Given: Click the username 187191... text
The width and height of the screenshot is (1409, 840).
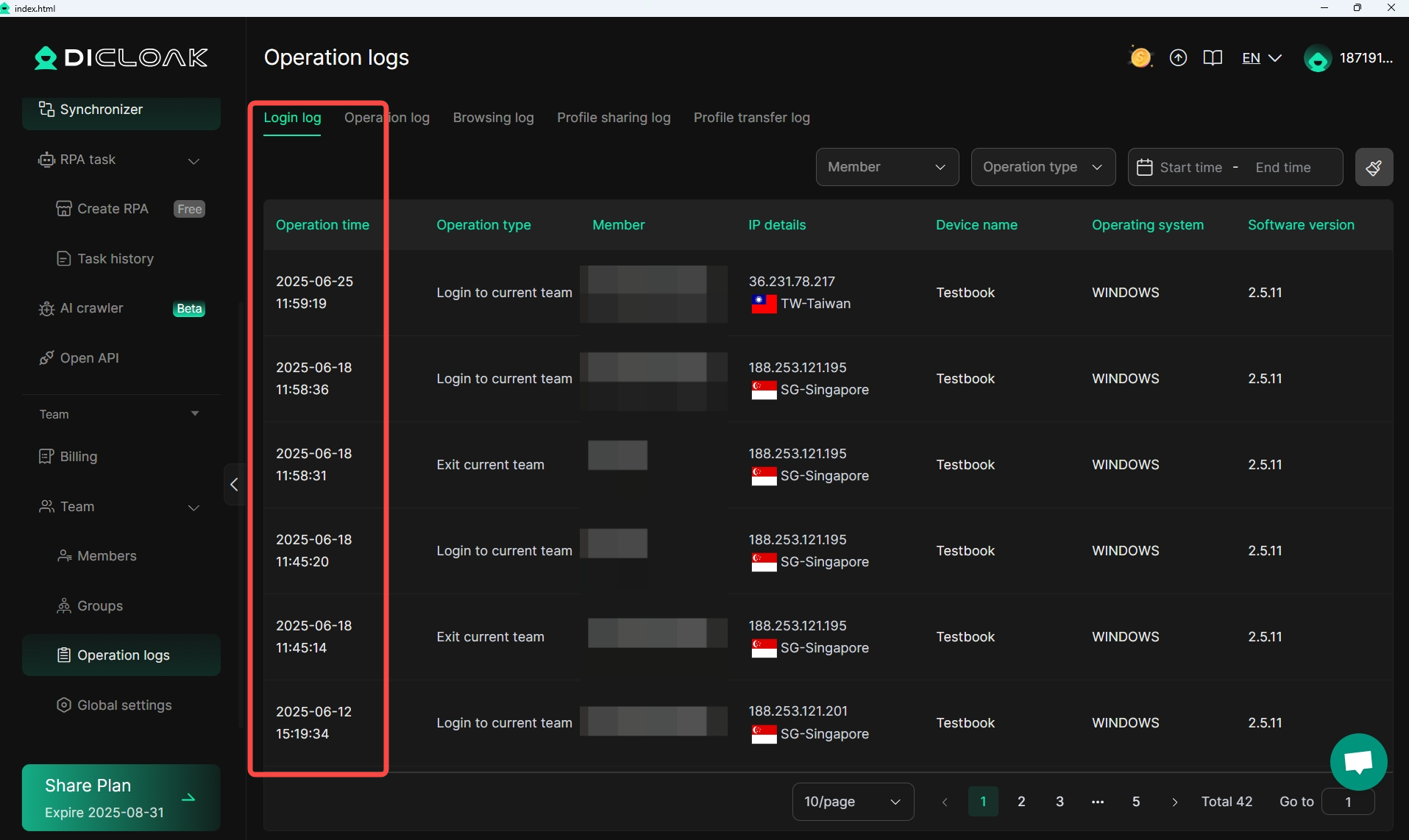Looking at the screenshot, I should point(1366,58).
